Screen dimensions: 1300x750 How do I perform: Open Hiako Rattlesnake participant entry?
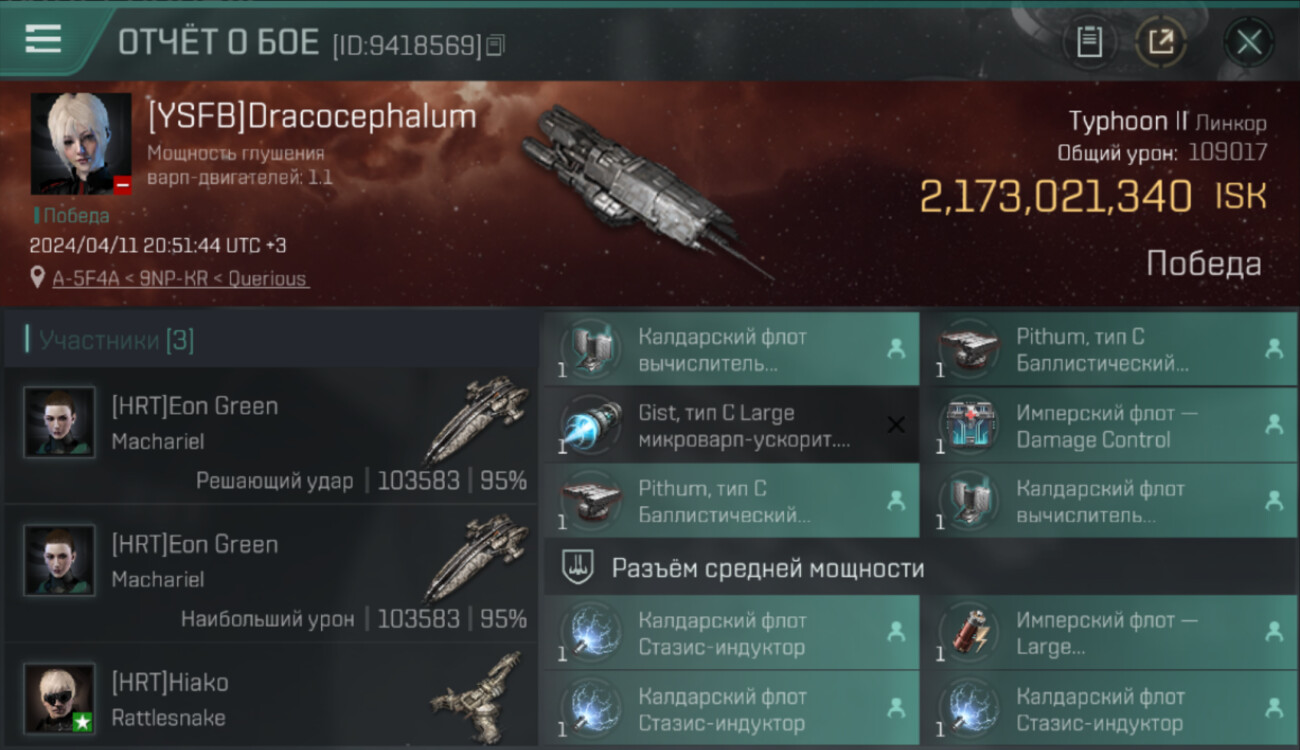click(270, 698)
